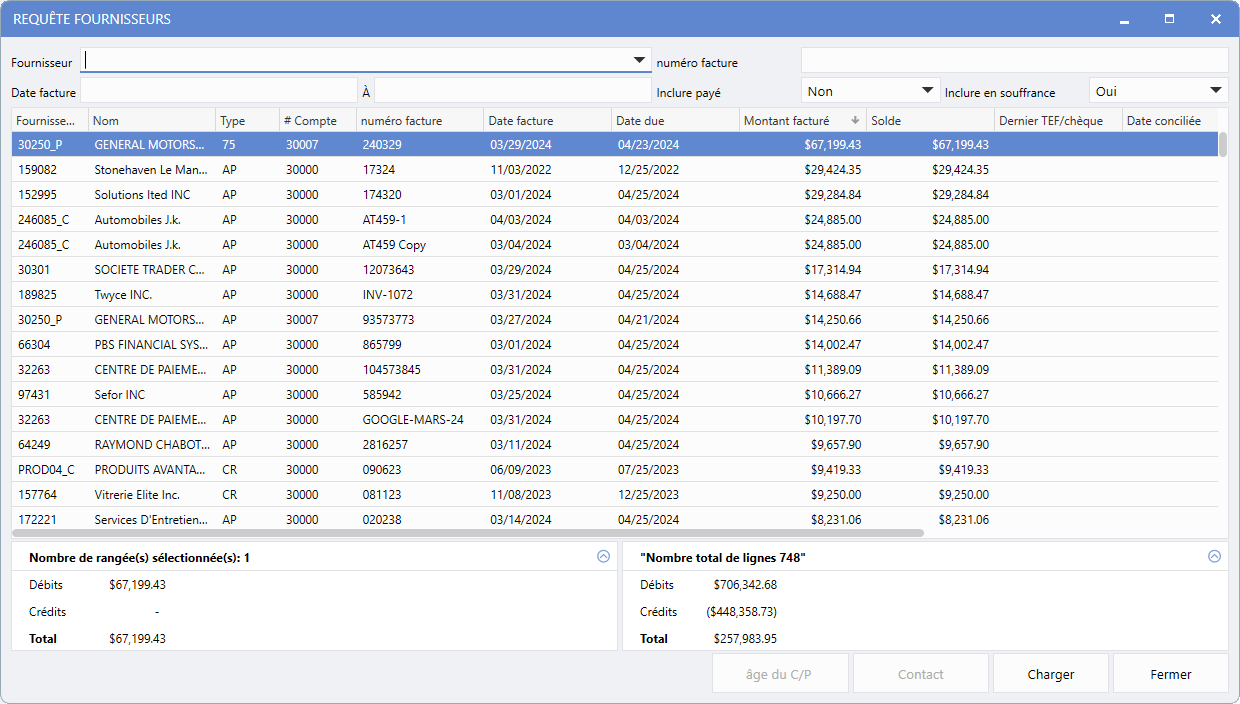This screenshot has width=1240, height=704.
Task: Maximize the Requête Fournisseurs window
Action: pos(1170,19)
